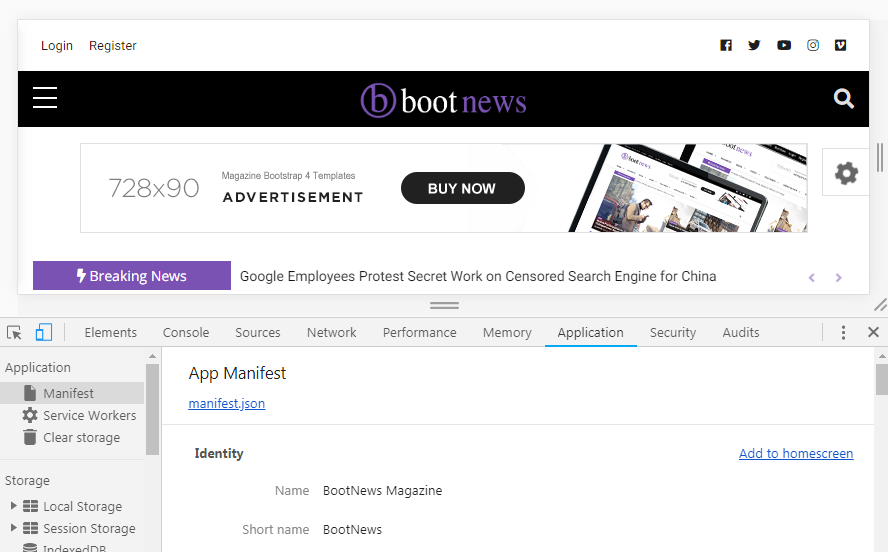This screenshot has width=888, height=552.
Task: Click the BUY NOW advertisement button
Action: point(462,188)
